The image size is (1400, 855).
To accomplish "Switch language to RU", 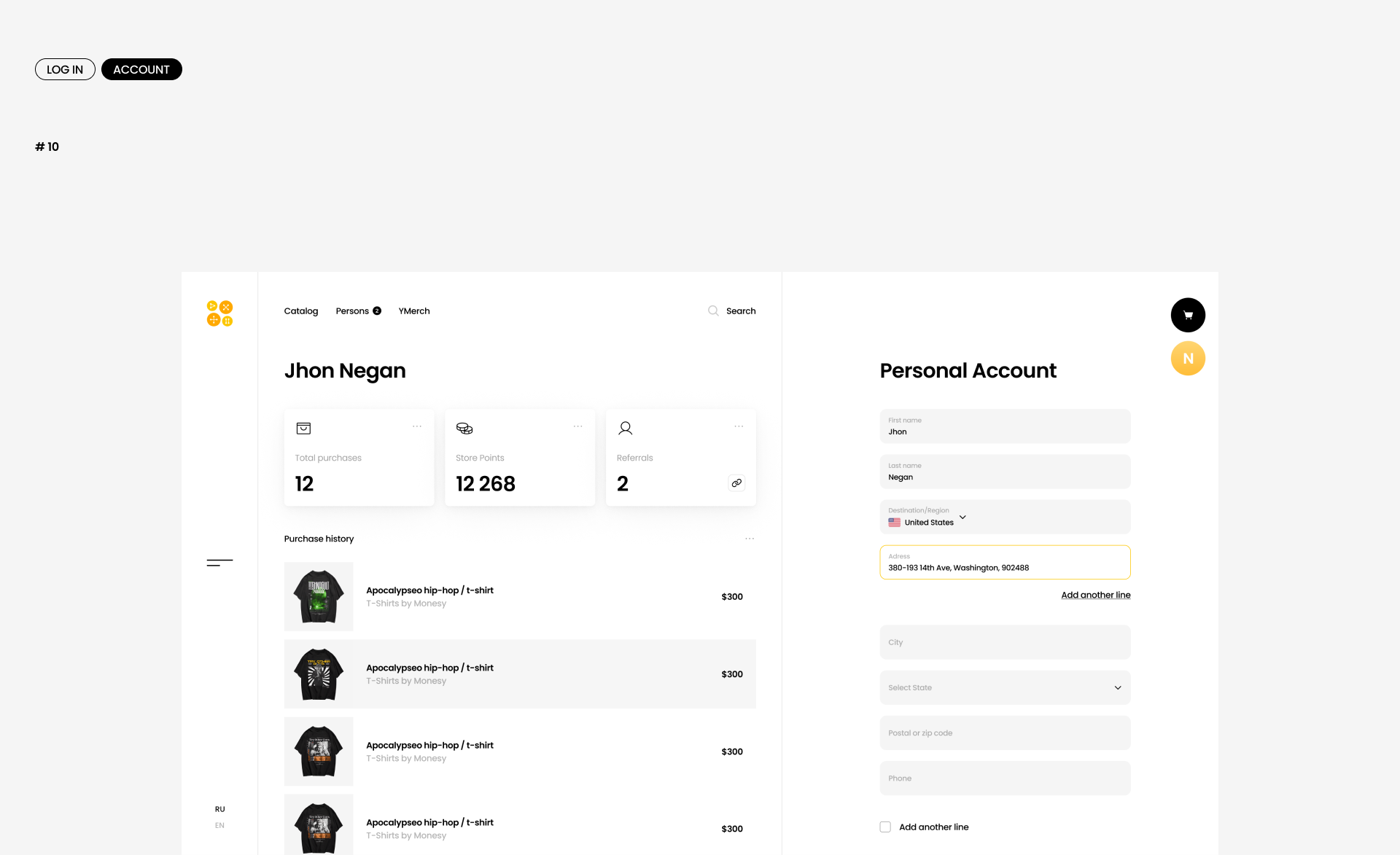I will pyautogui.click(x=219, y=809).
